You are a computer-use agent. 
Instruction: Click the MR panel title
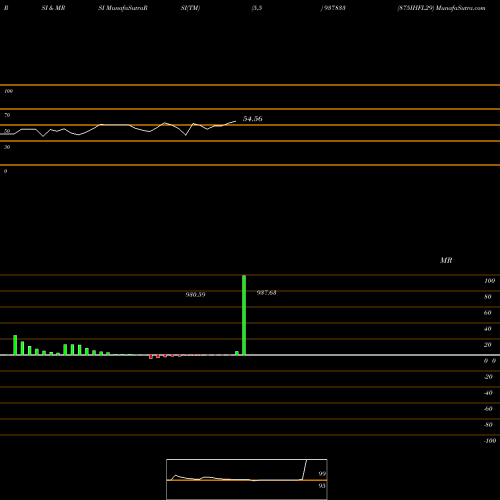pos(446,260)
